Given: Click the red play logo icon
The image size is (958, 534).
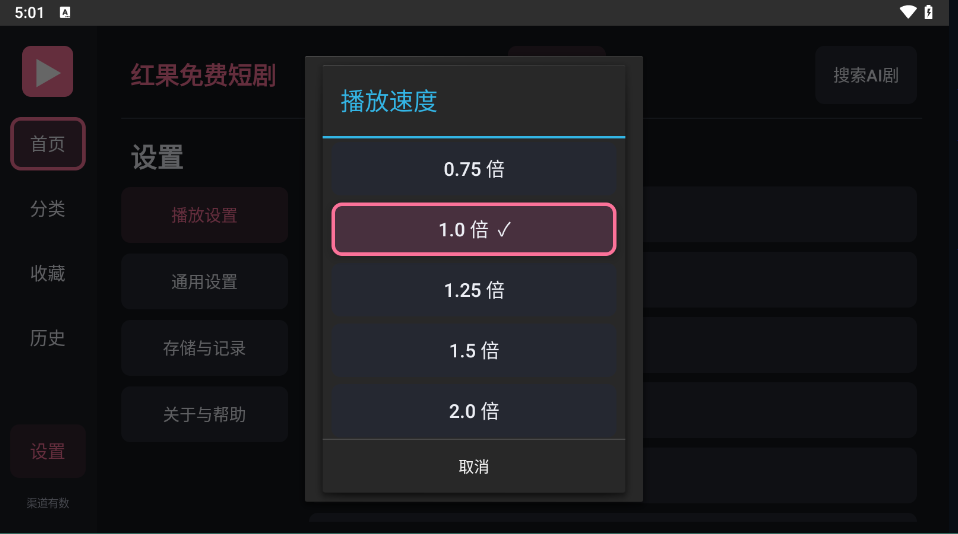Looking at the screenshot, I should click(x=48, y=71).
